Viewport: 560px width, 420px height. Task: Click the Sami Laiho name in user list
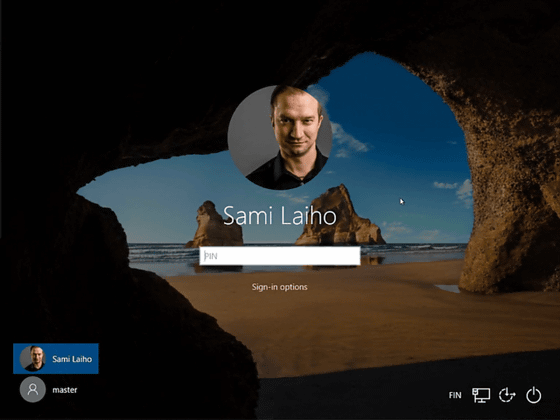(72, 359)
